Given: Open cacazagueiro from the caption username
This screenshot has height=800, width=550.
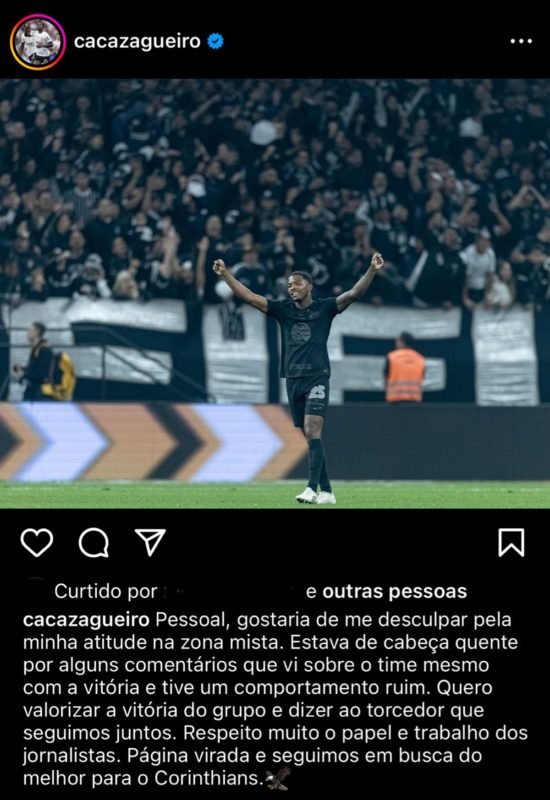Looking at the screenshot, I should 86,620.
